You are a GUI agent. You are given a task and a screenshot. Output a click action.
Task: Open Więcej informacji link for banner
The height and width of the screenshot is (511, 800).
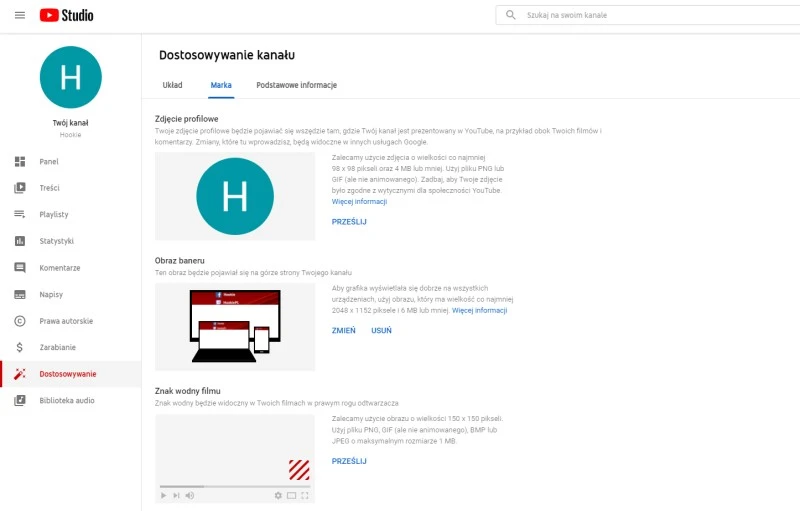[479, 310]
